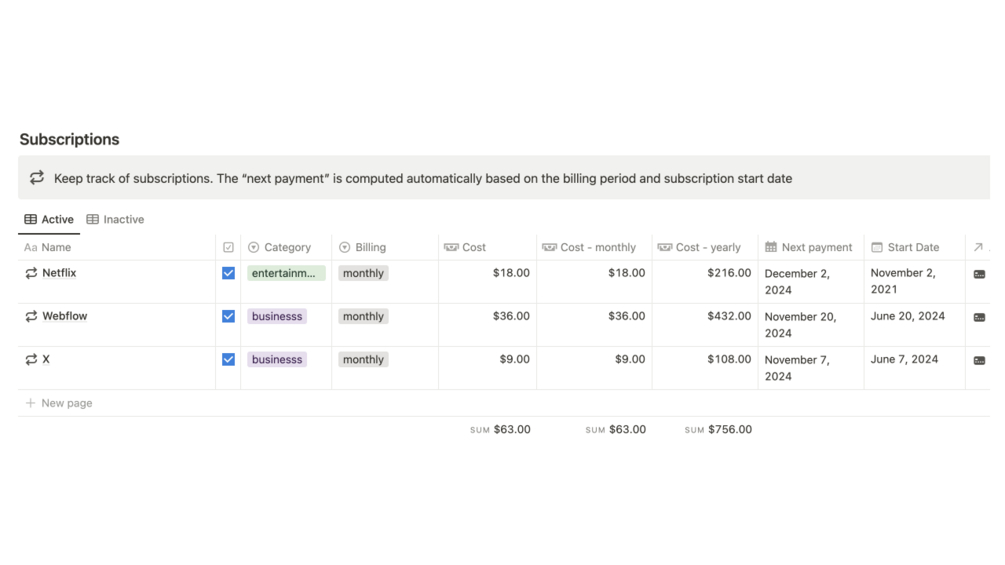Viewport: 1005px width, 565px height.
Task: Uncheck the Webflow row checkbox
Action: (x=228, y=316)
